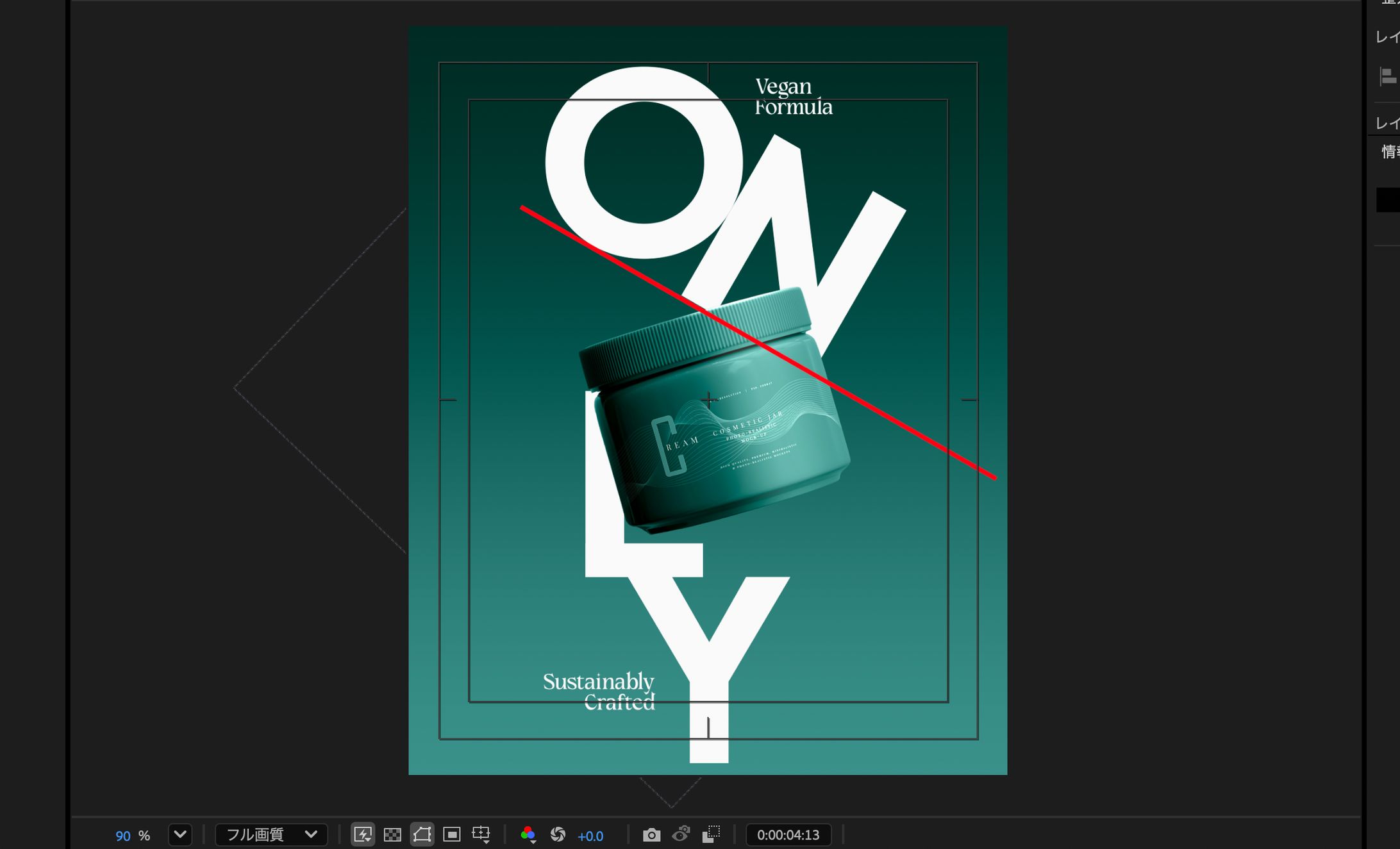Viewport: 1400px width, 849px height.
Task: Select the Vegan Formula text in composition
Action: click(x=794, y=97)
